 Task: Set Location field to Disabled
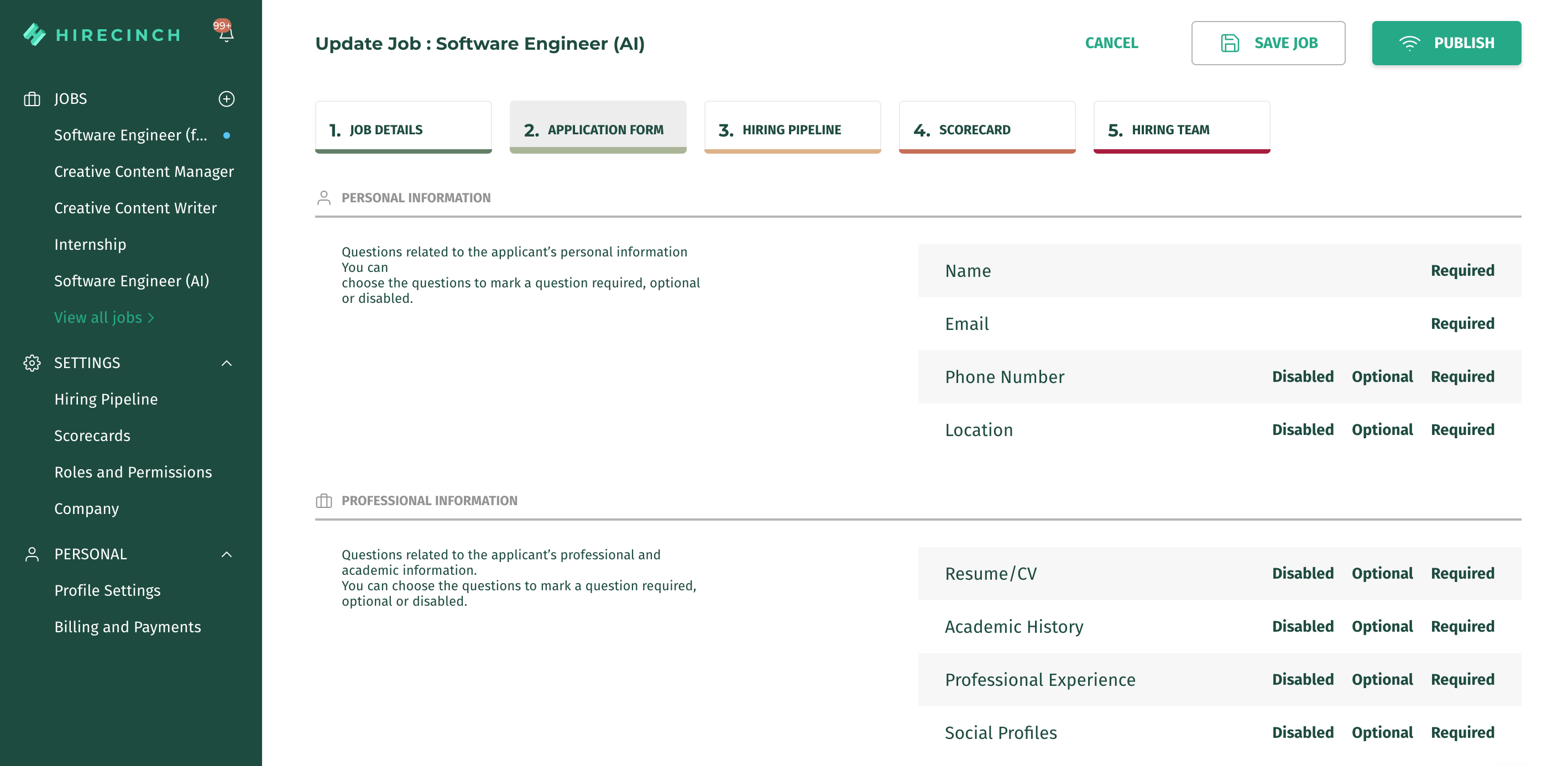pyautogui.click(x=1302, y=429)
